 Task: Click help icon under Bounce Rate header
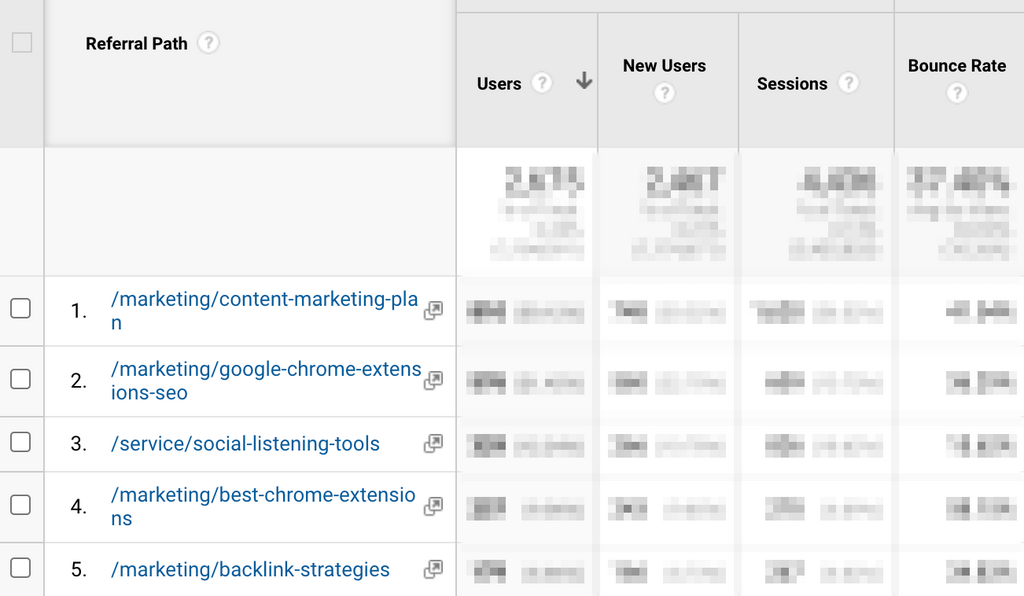[x=957, y=93]
